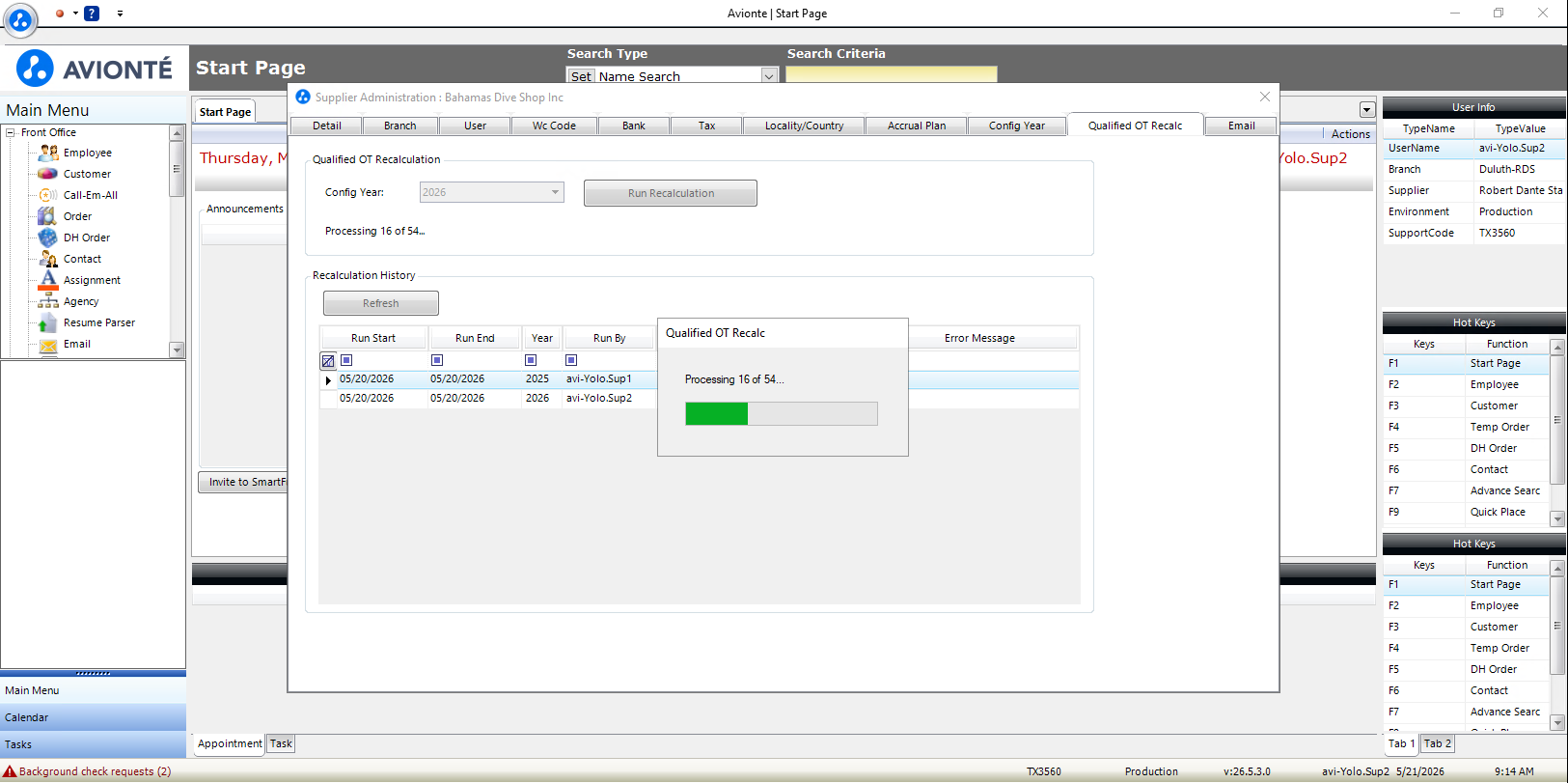Click the Avionte logo in title bar
Image resolution: width=1568 pixels, height=783 pixels.
pos(20,19)
